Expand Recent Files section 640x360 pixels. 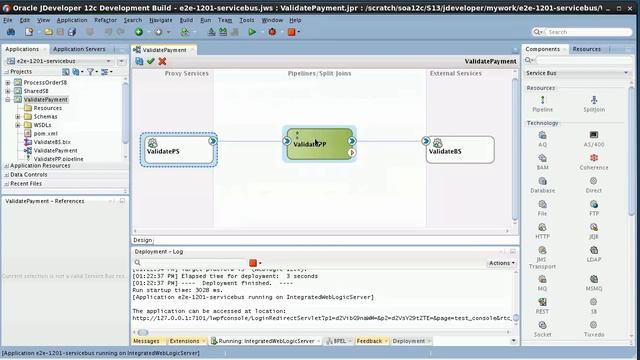coord(7,184)
